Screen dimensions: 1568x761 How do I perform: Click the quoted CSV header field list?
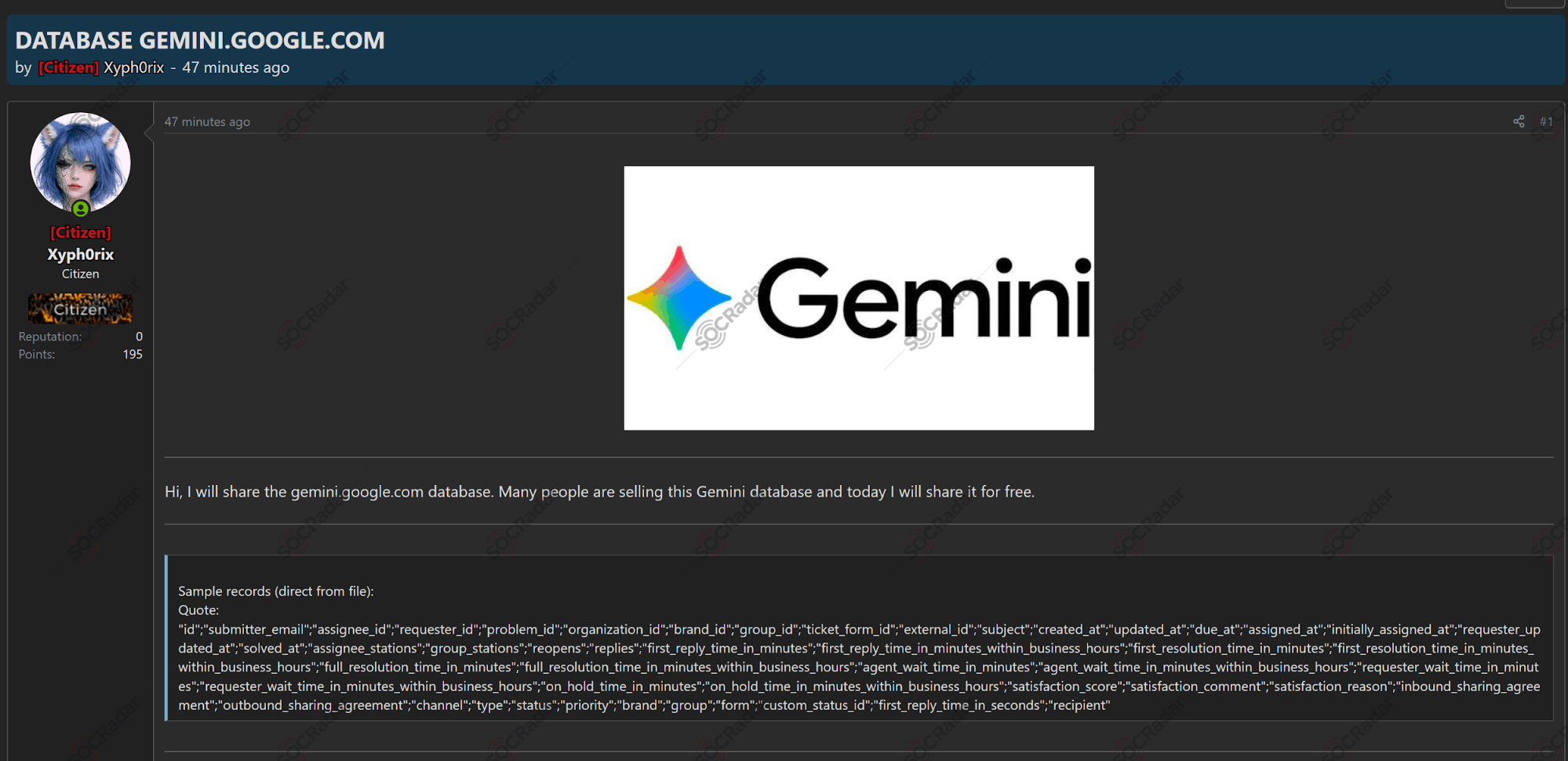[x=859, y=668]
